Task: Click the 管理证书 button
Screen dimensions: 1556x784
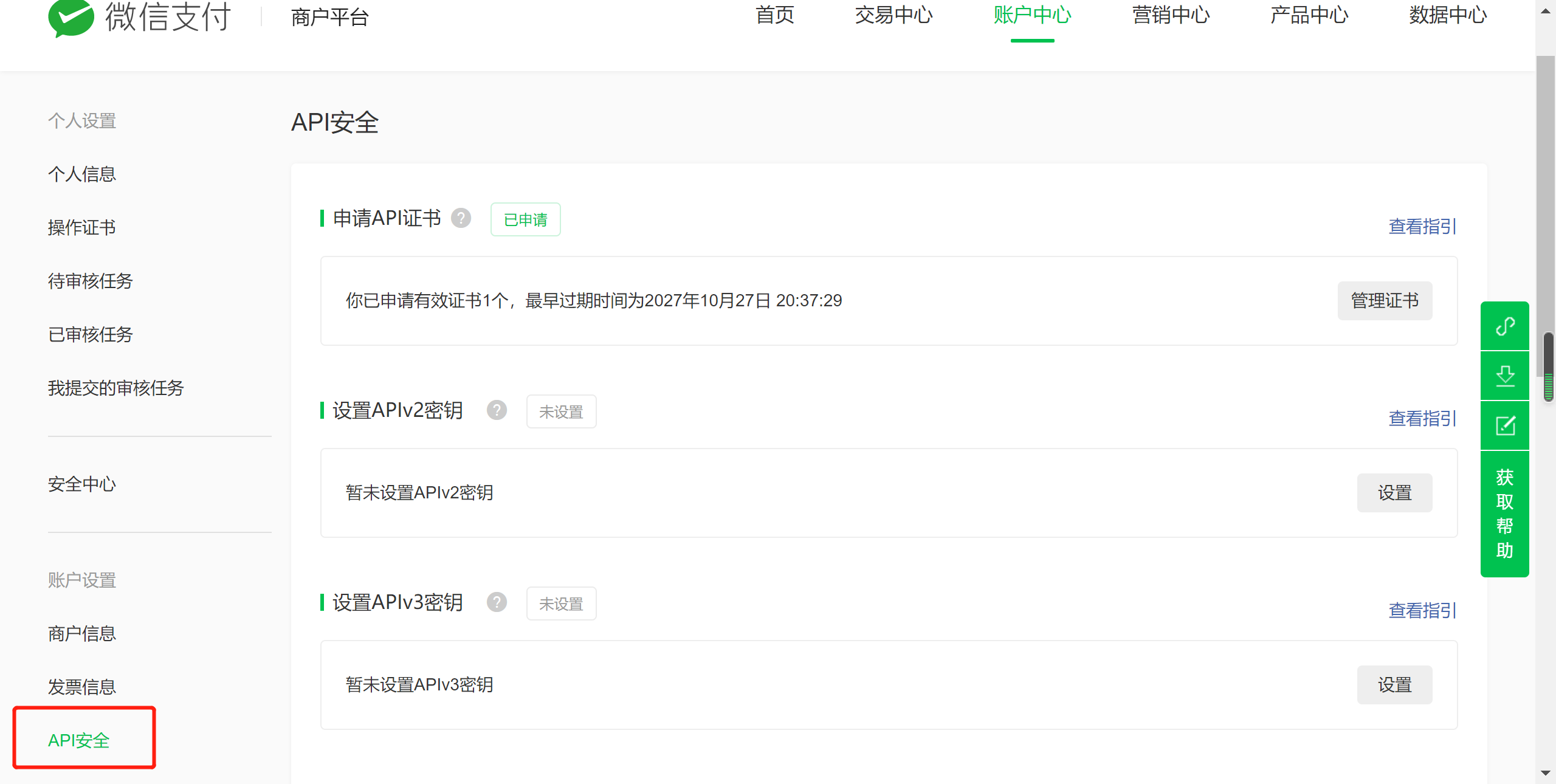Action: pyautogui.click(x=1385, y=300)
